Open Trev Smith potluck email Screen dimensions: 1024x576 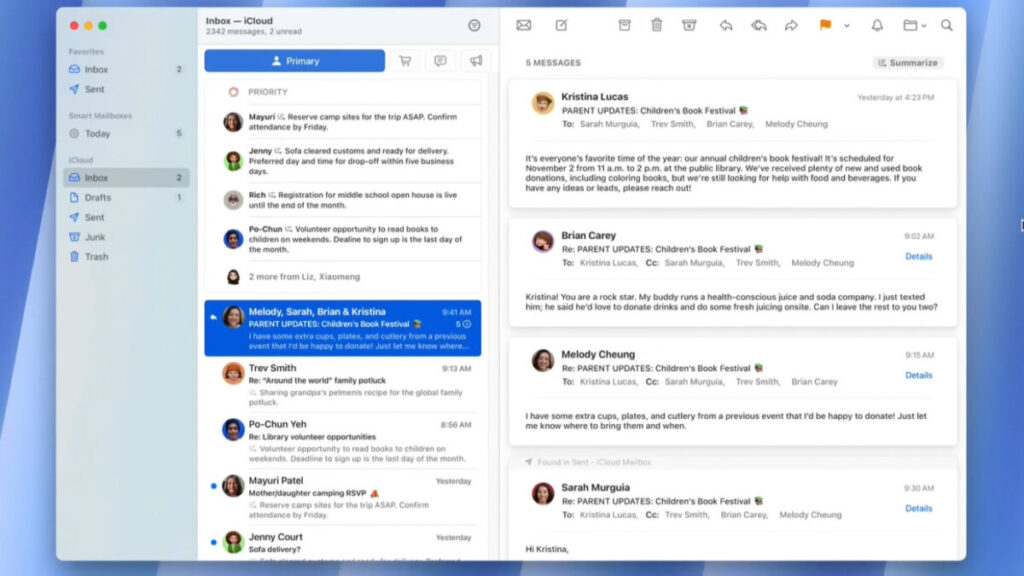[343, 385]
